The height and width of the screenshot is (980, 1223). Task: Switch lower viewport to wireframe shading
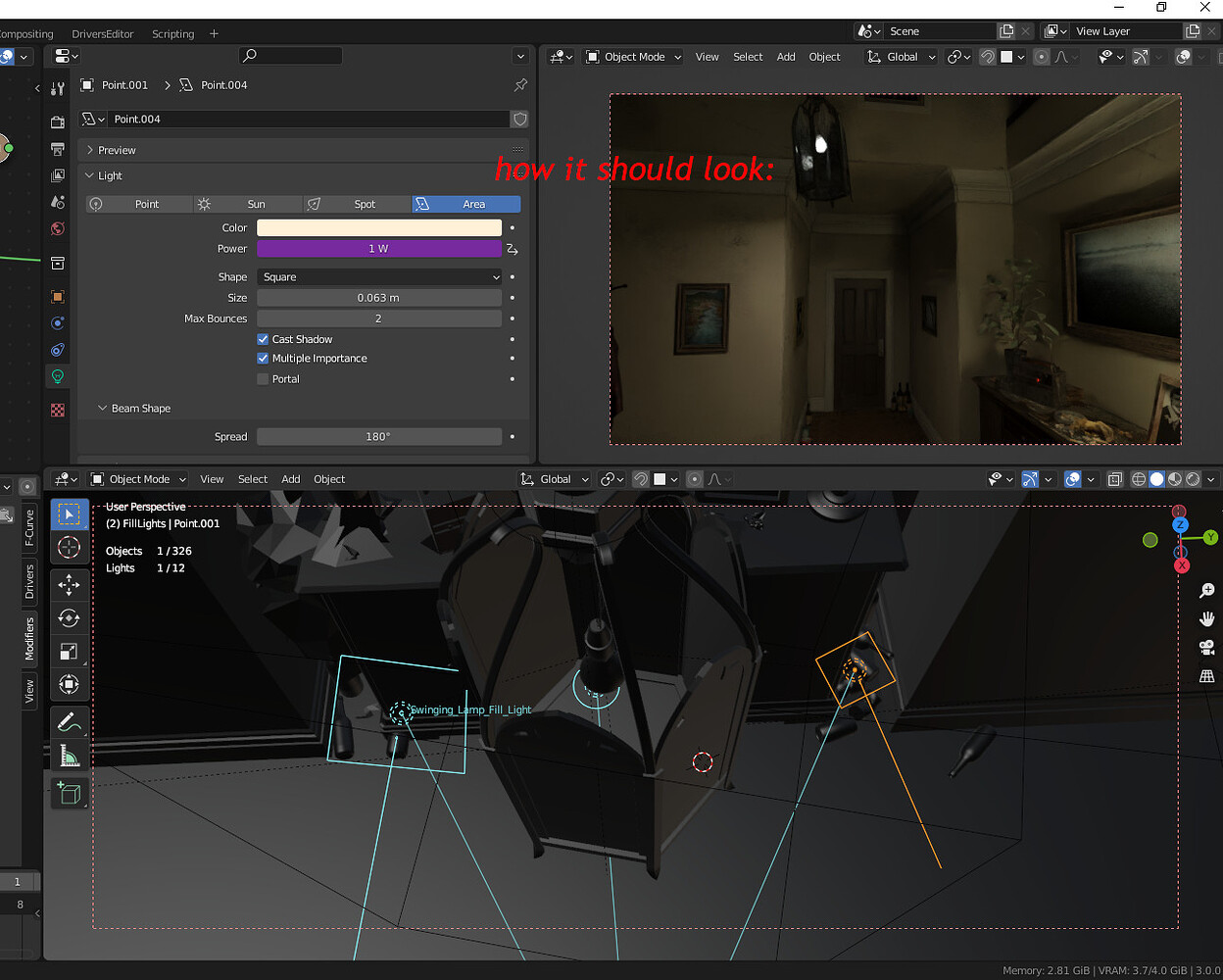point(1139,479)
